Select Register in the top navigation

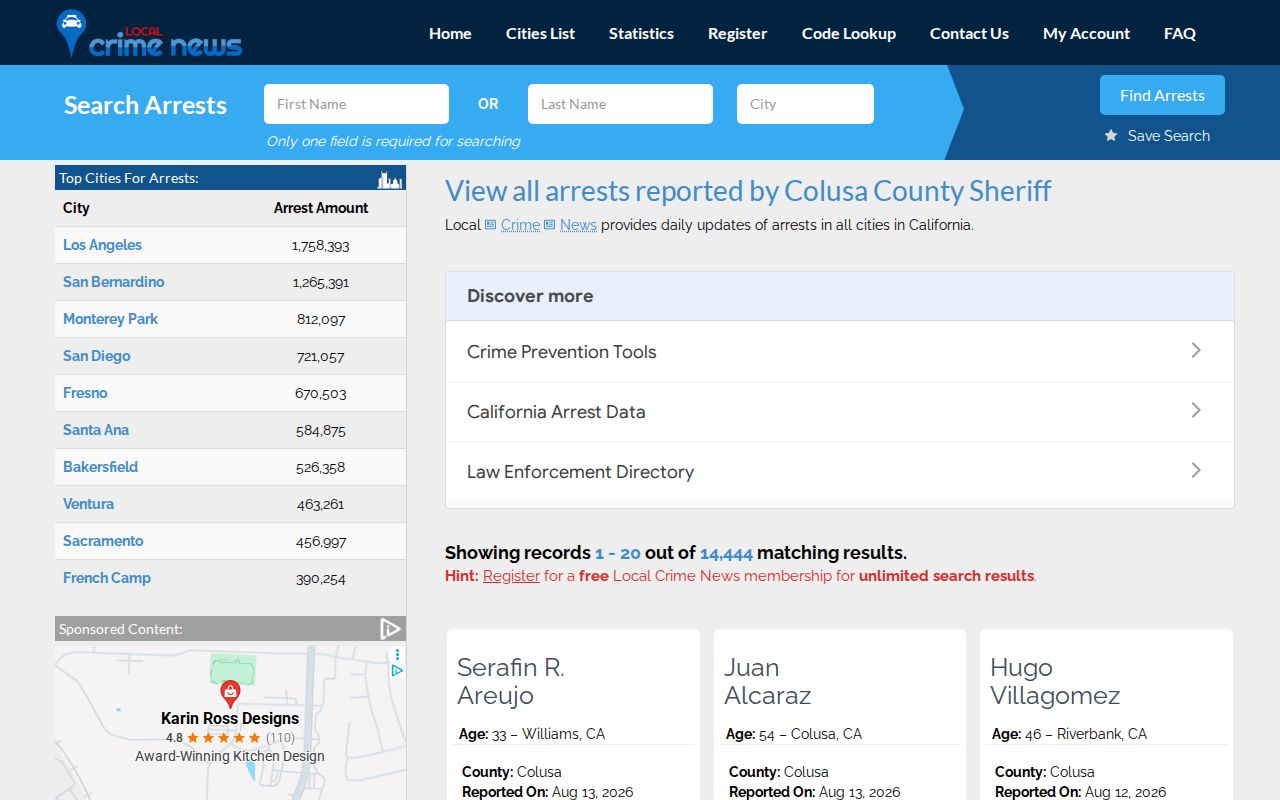(x=738, y=33)
